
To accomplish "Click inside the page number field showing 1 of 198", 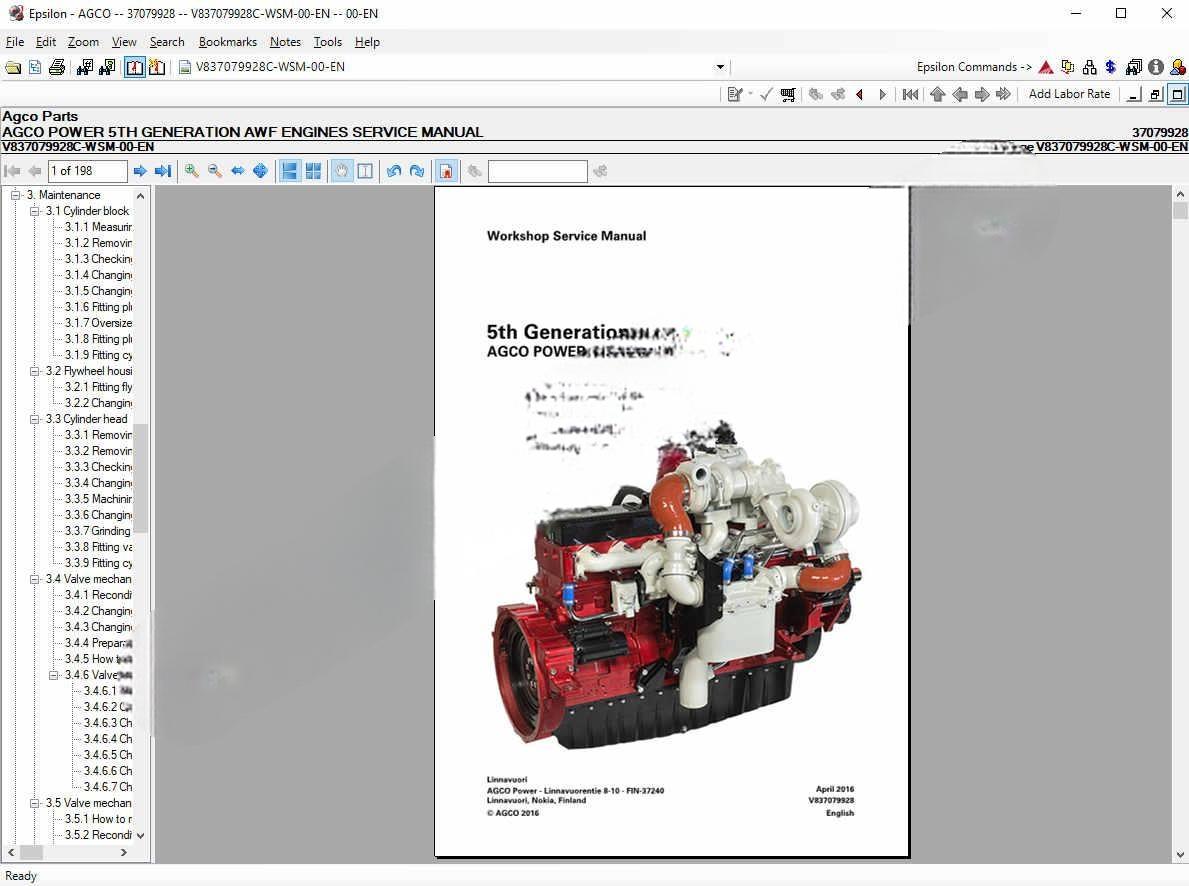I will pos(85,170).
